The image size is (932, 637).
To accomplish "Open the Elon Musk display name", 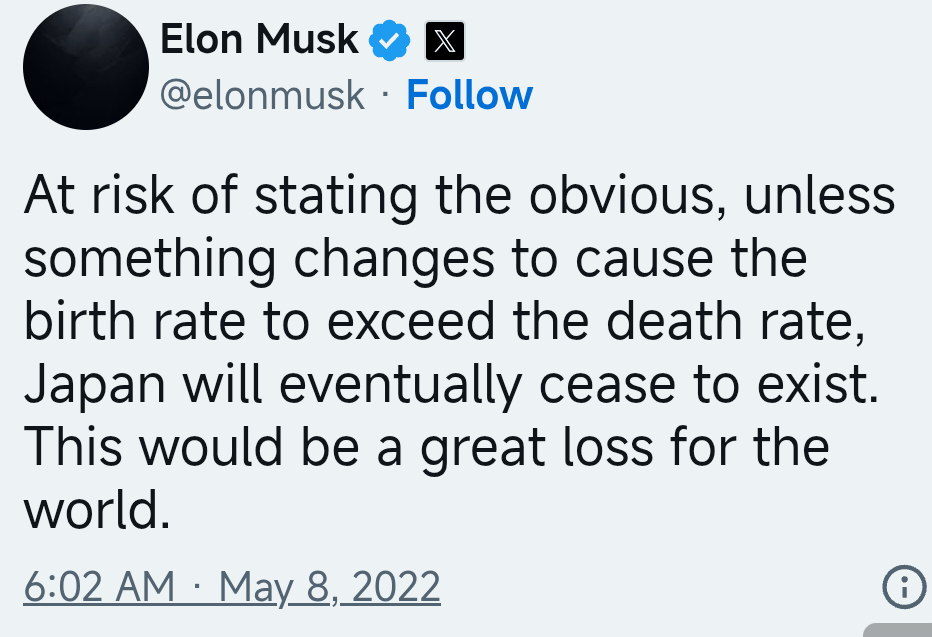I will tap(259, 40).
